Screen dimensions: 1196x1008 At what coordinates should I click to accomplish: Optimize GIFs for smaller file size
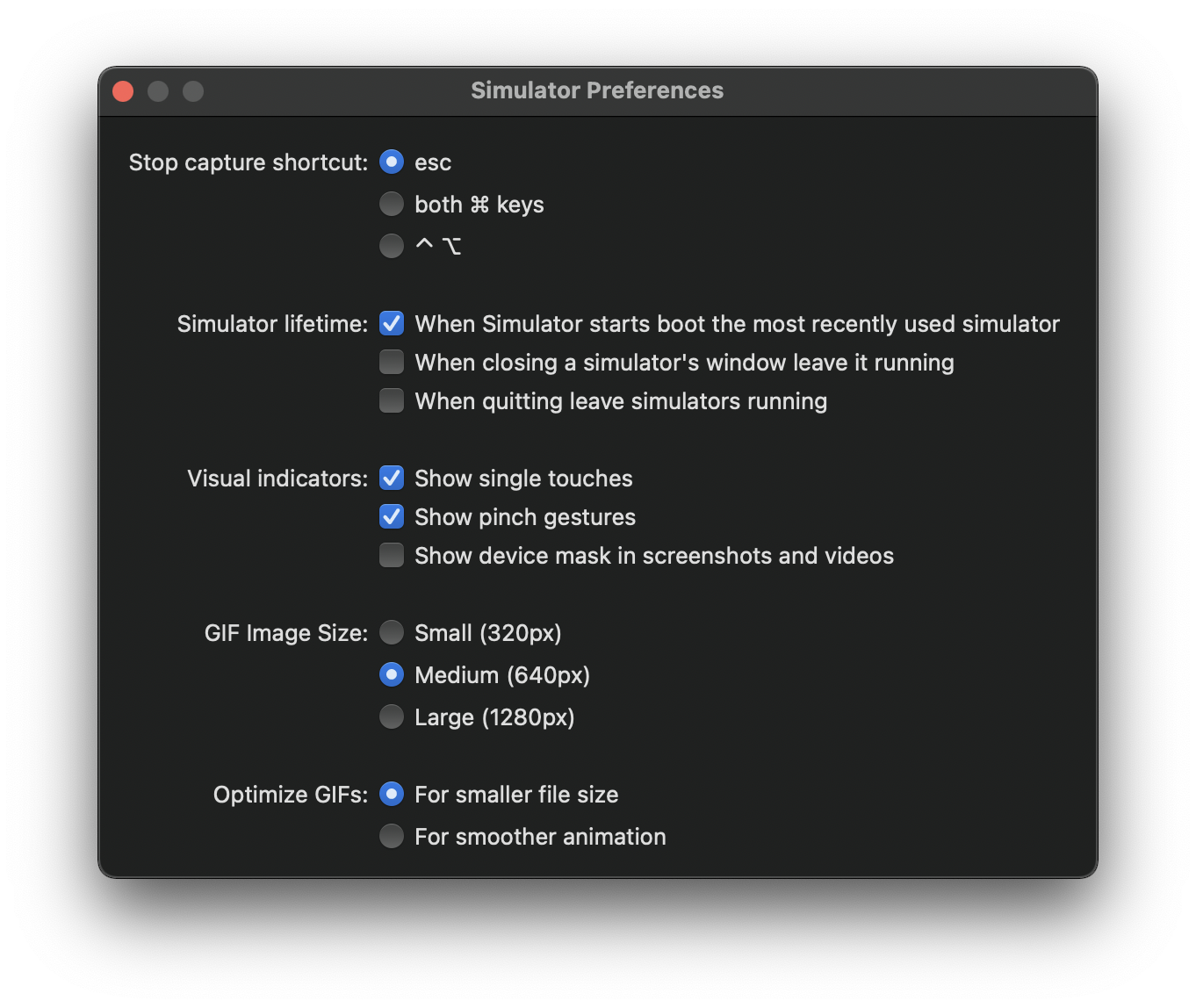coord(392,795)
